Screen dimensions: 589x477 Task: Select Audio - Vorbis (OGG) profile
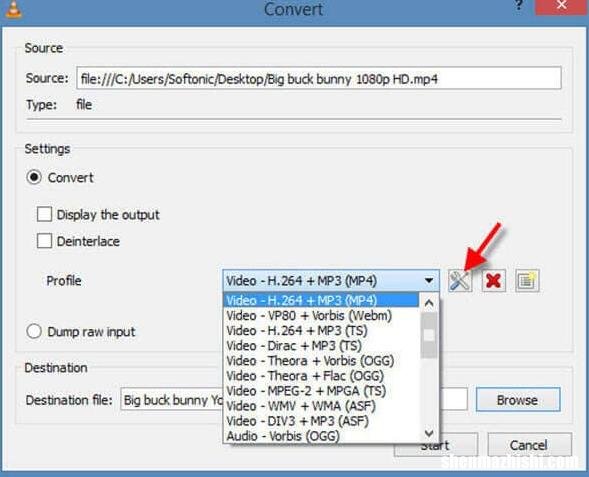(283, 436)
